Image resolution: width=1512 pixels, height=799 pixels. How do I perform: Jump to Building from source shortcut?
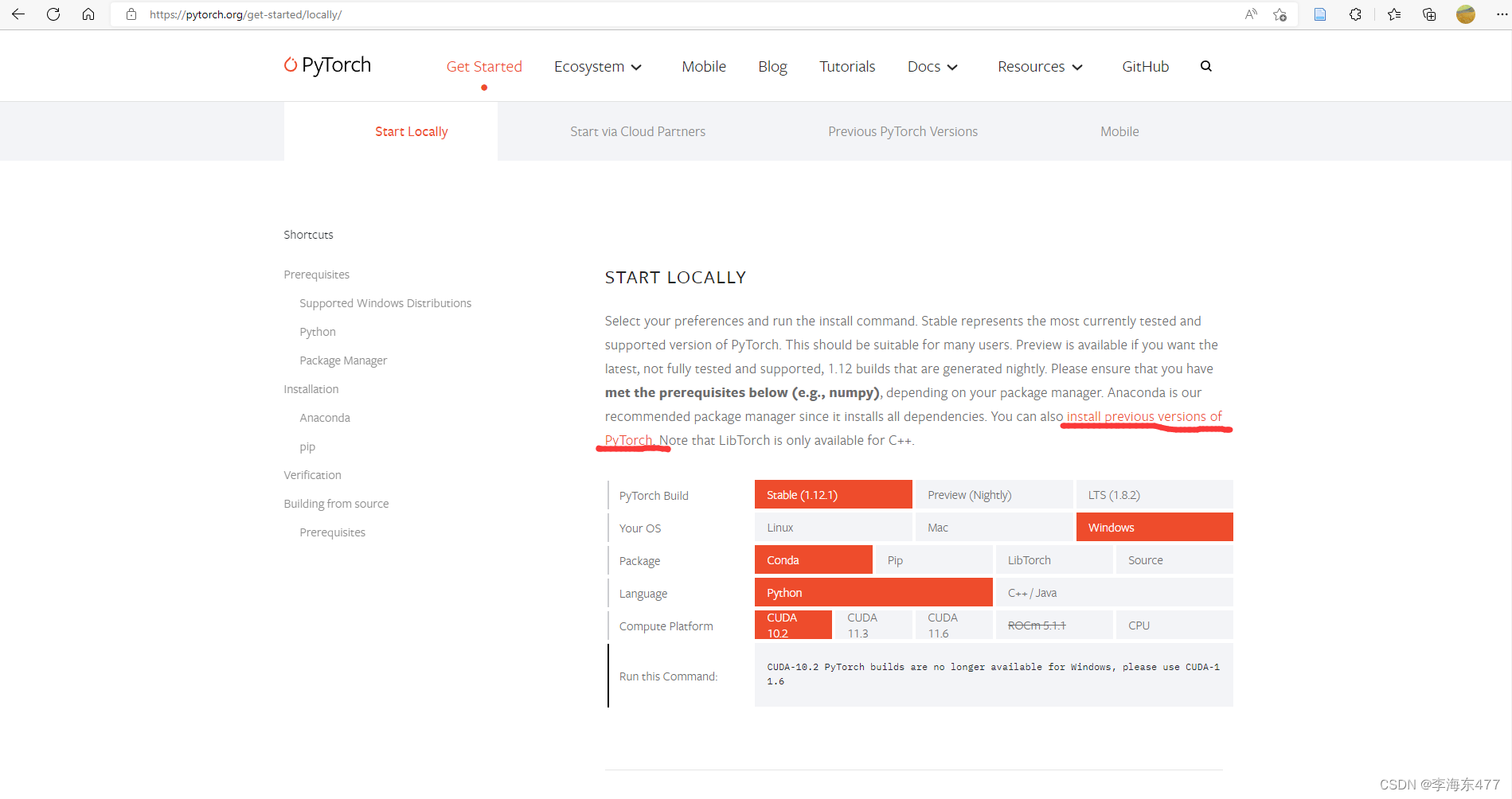pyautogui.click(x=336, y=504)
